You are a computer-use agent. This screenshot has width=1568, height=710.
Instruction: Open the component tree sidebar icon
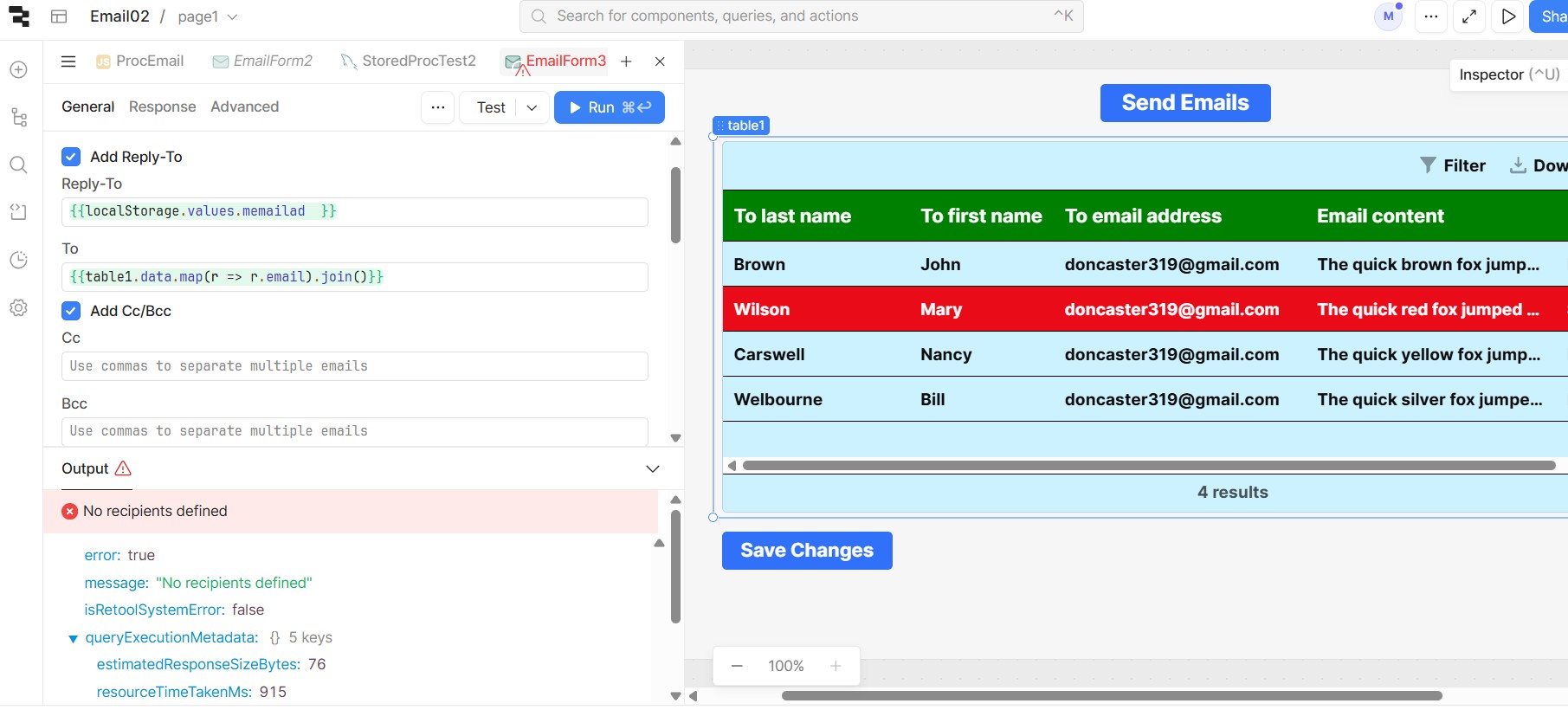point(18,118)
